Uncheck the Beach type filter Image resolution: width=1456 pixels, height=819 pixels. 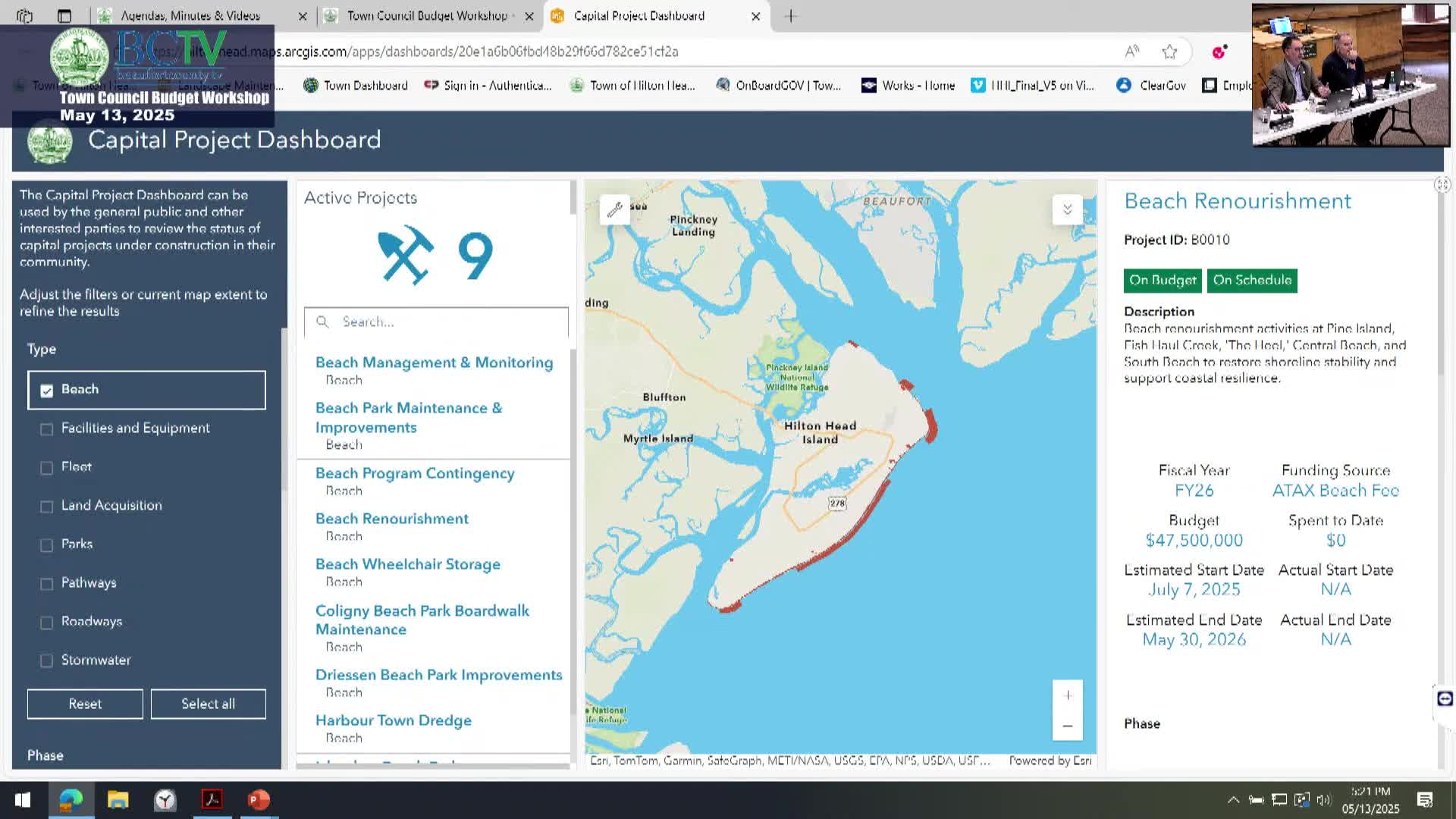point(47,390)
